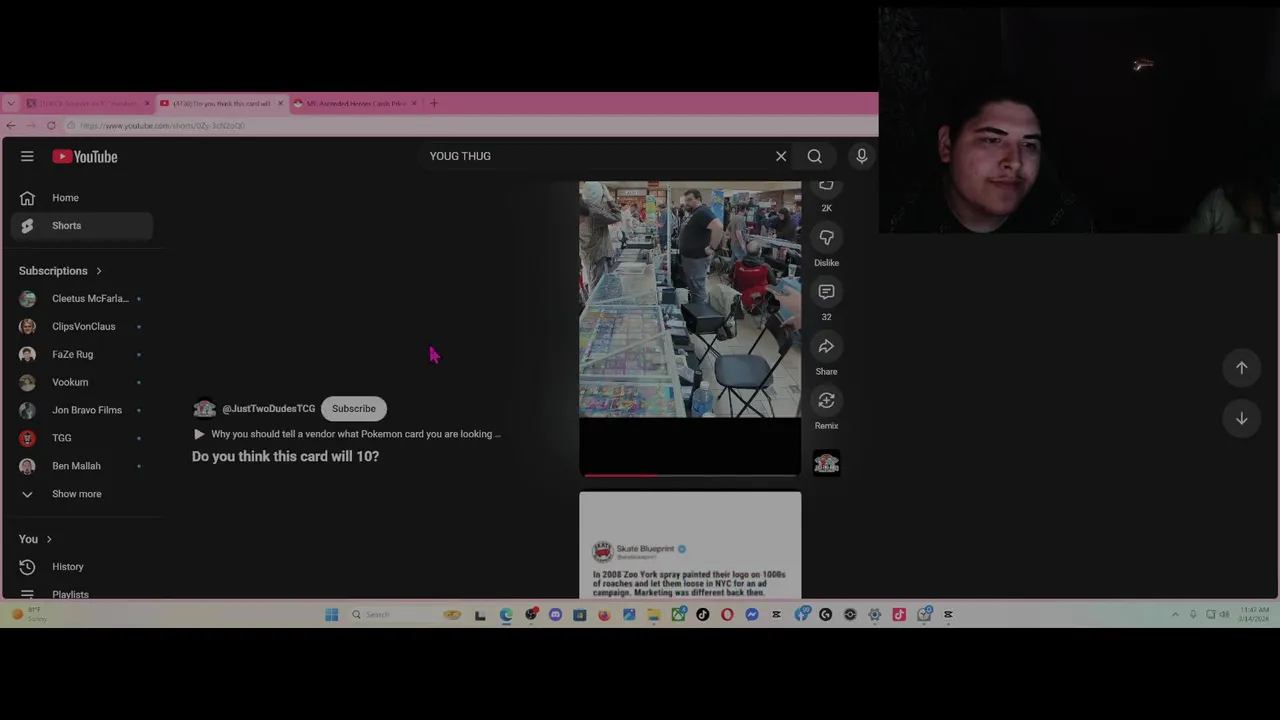Open History in the sidebar
This screenshot has height=720, width=1280.
[x=82, y=567]
